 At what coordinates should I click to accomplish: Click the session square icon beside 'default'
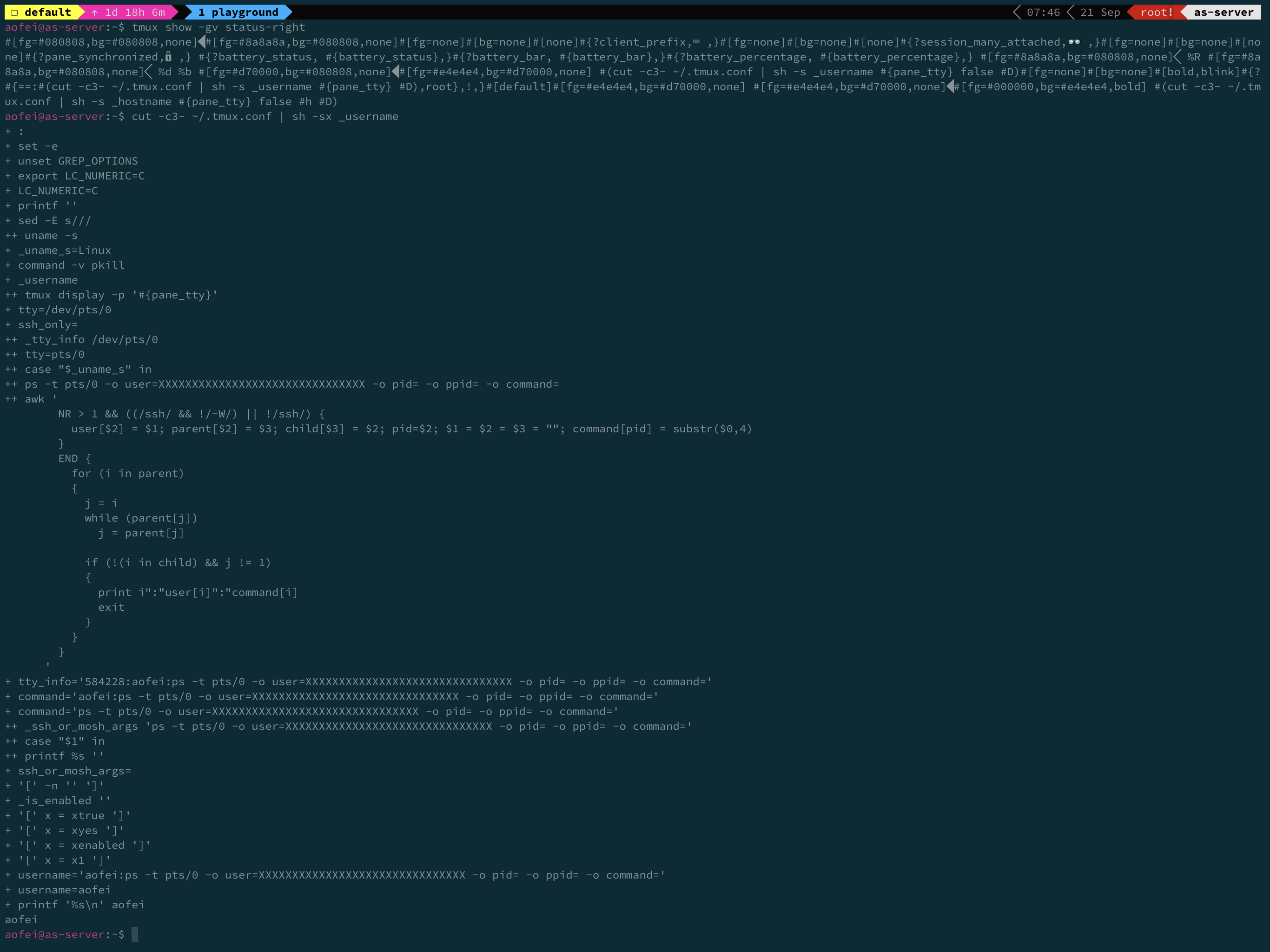(x=14, y=12)
